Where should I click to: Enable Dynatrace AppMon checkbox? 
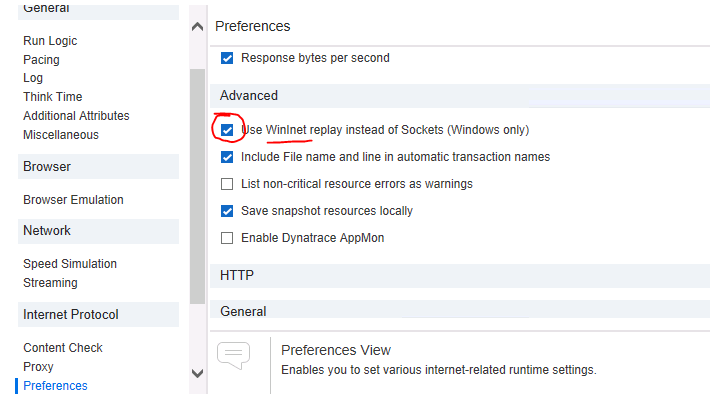(227, 238)
